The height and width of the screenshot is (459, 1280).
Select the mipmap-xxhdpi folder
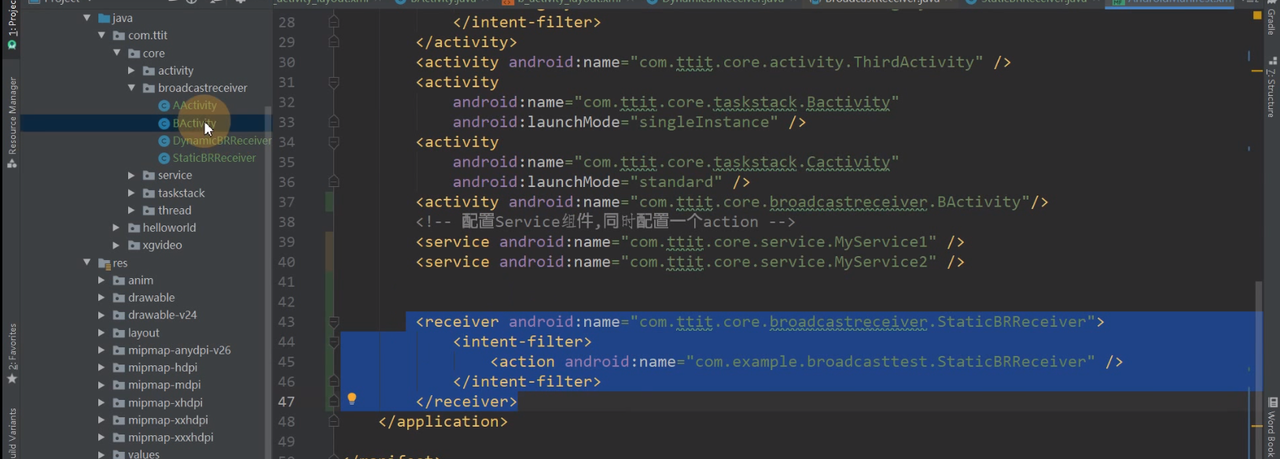(x=168, y=420)
